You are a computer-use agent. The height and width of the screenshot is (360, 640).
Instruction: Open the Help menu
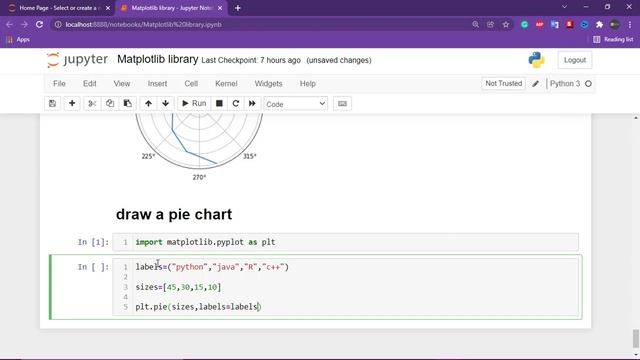tap(308, 84)
